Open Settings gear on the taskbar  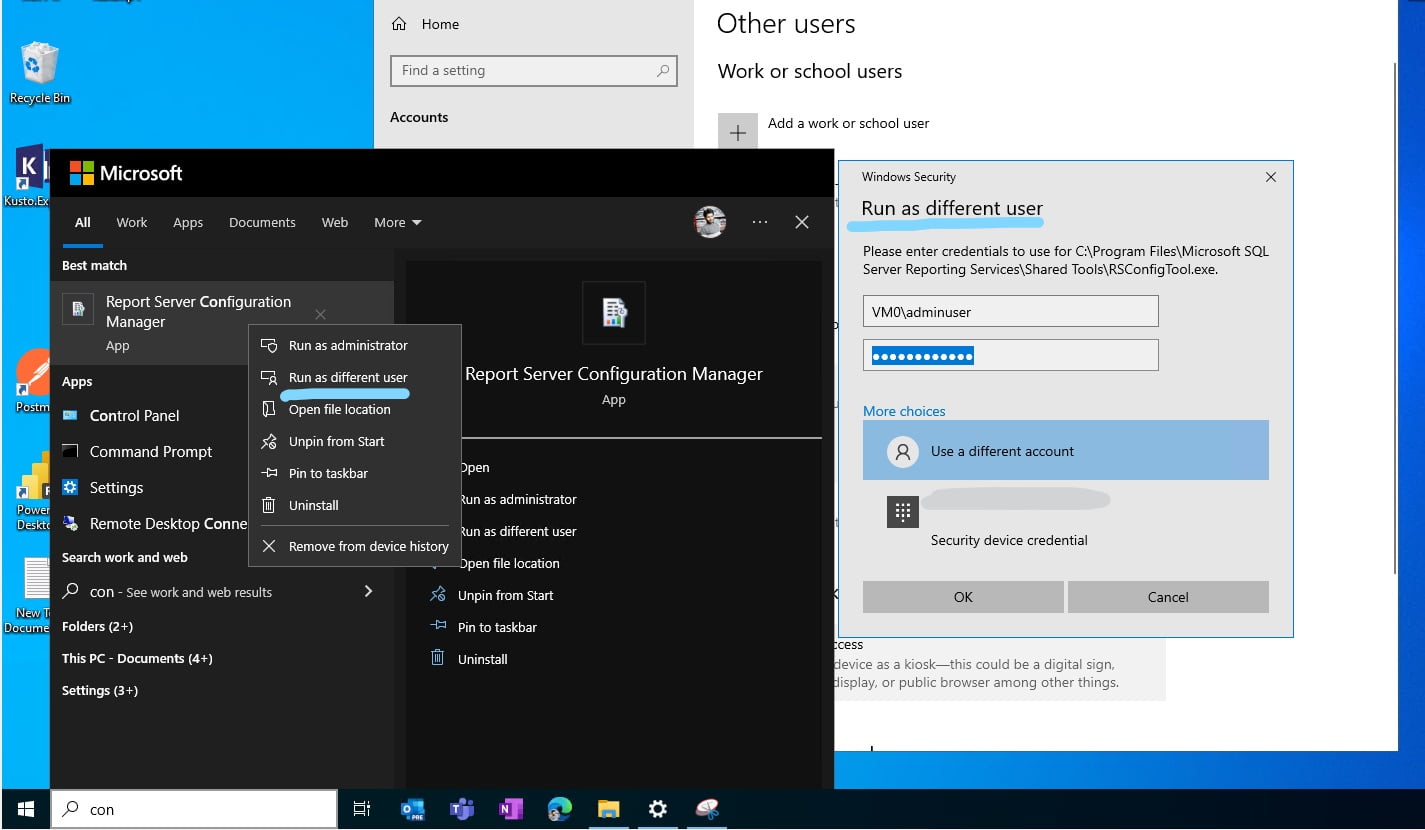(x=657, y=809)
